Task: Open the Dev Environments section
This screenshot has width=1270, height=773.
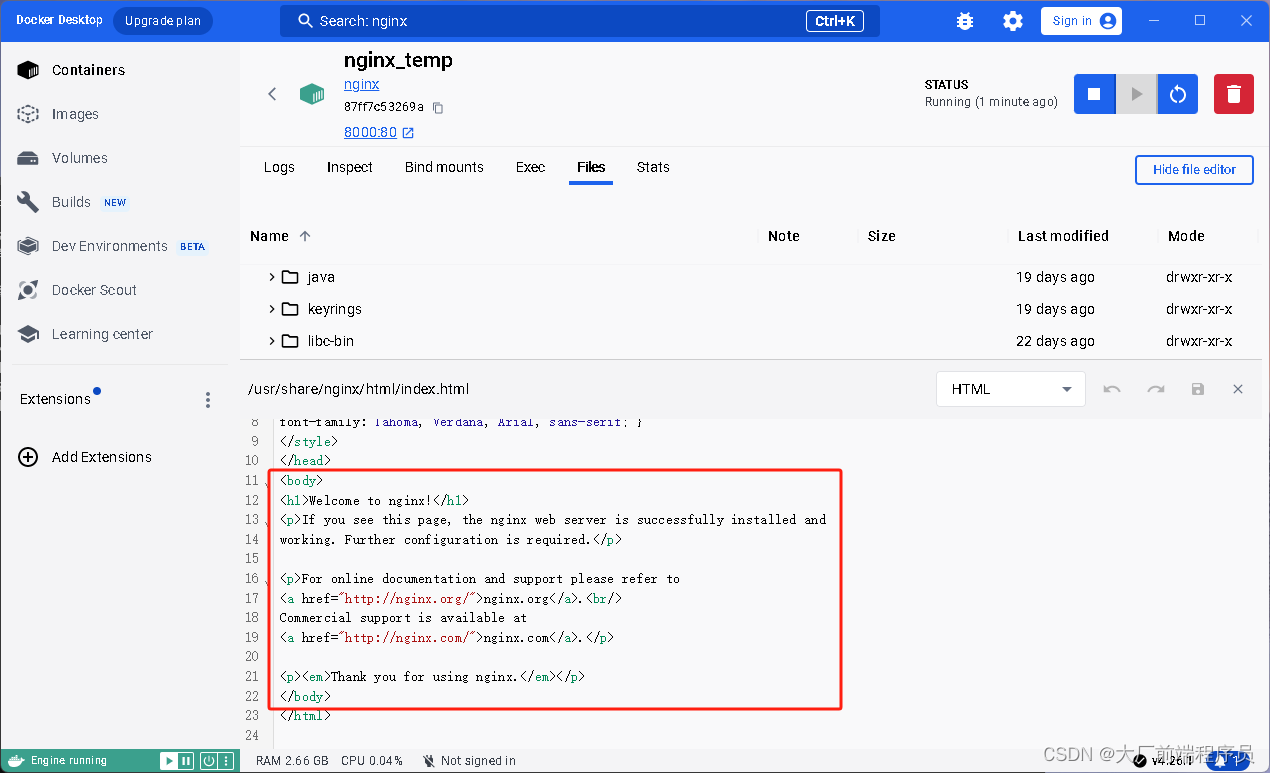Action: (x=110, y=246)
